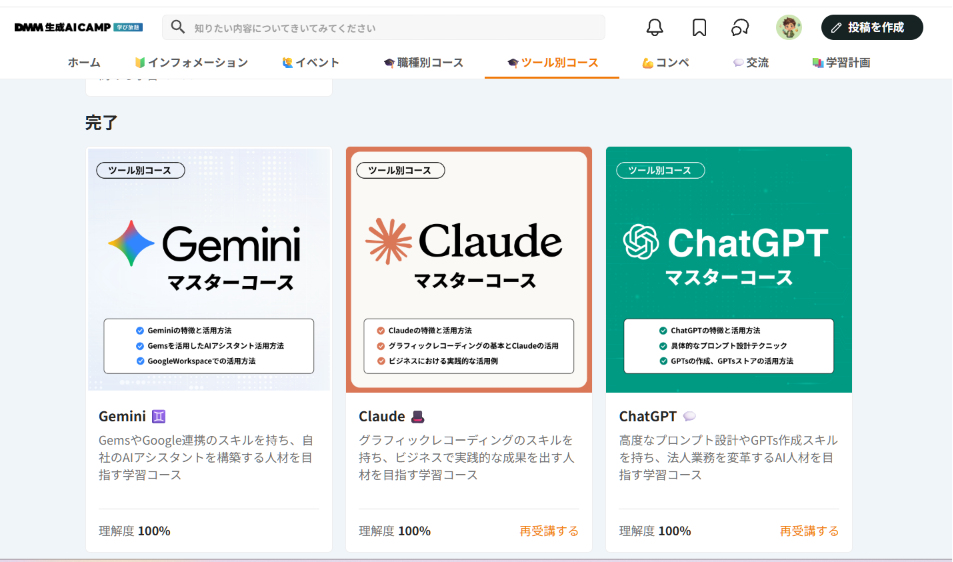
Task: Click the search magnifier icon
Action: pos(177,27)
